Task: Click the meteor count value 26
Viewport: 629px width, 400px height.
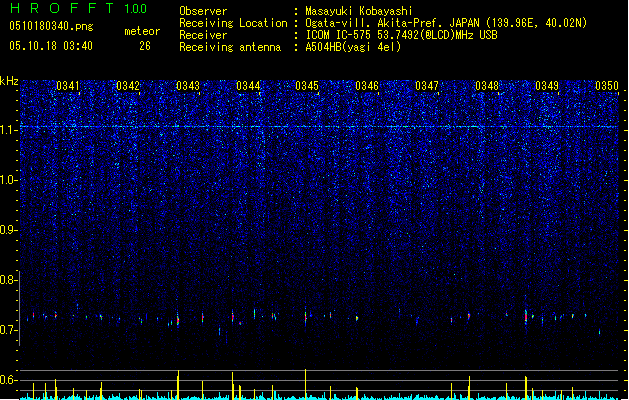Action: pyautogui.click(x=145, y=46)
